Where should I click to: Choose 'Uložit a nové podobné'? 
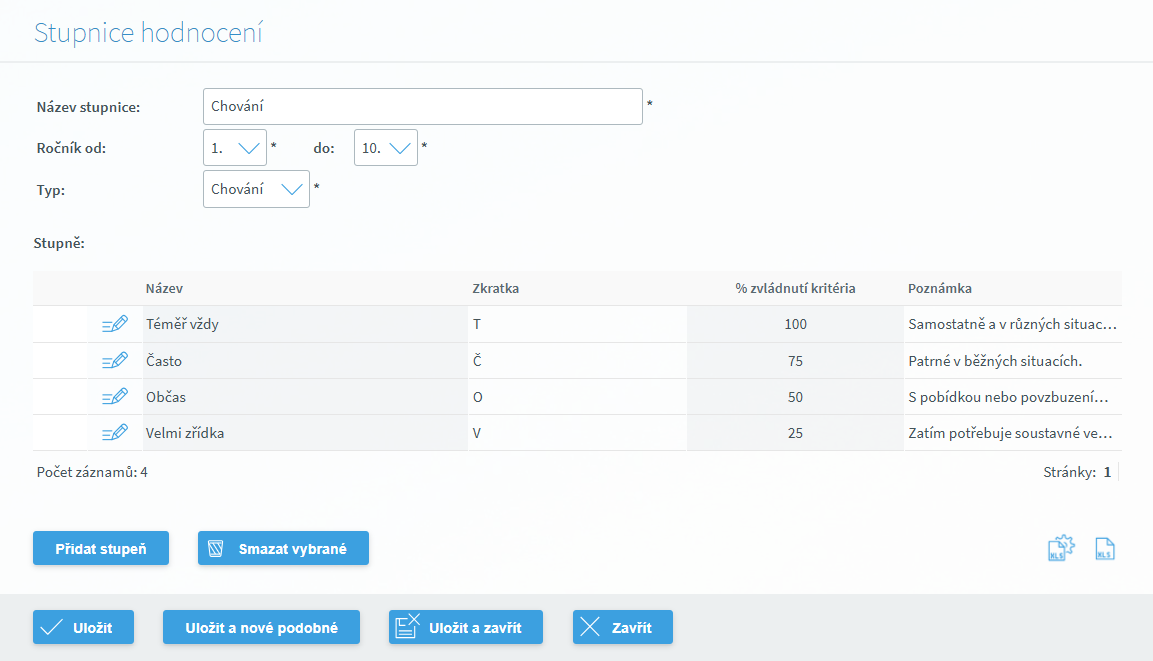point(262,627)
